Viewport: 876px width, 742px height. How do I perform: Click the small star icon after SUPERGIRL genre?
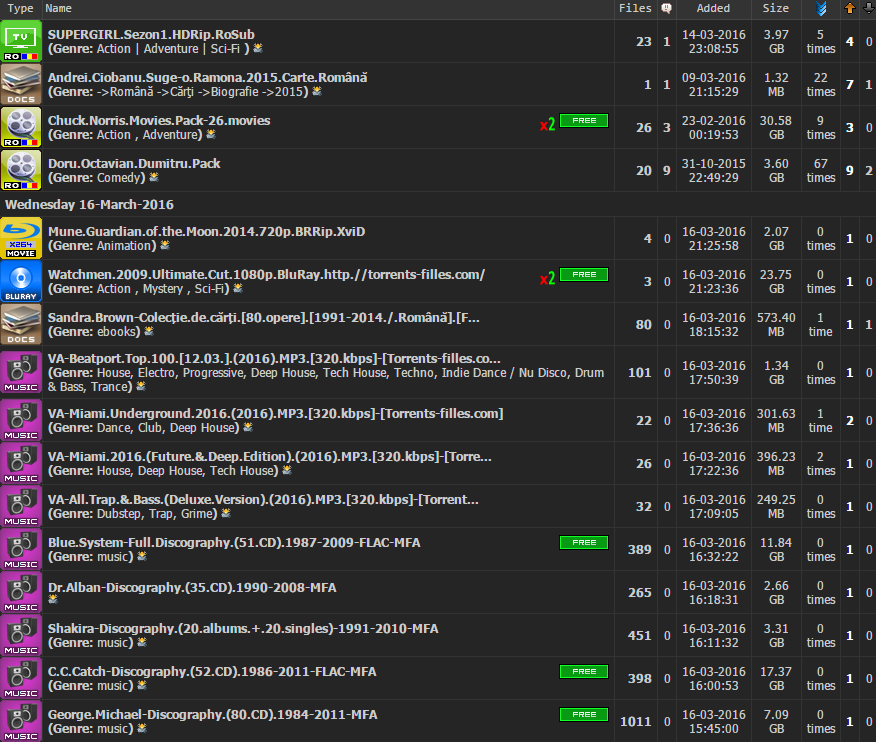(x=258, y=49)
